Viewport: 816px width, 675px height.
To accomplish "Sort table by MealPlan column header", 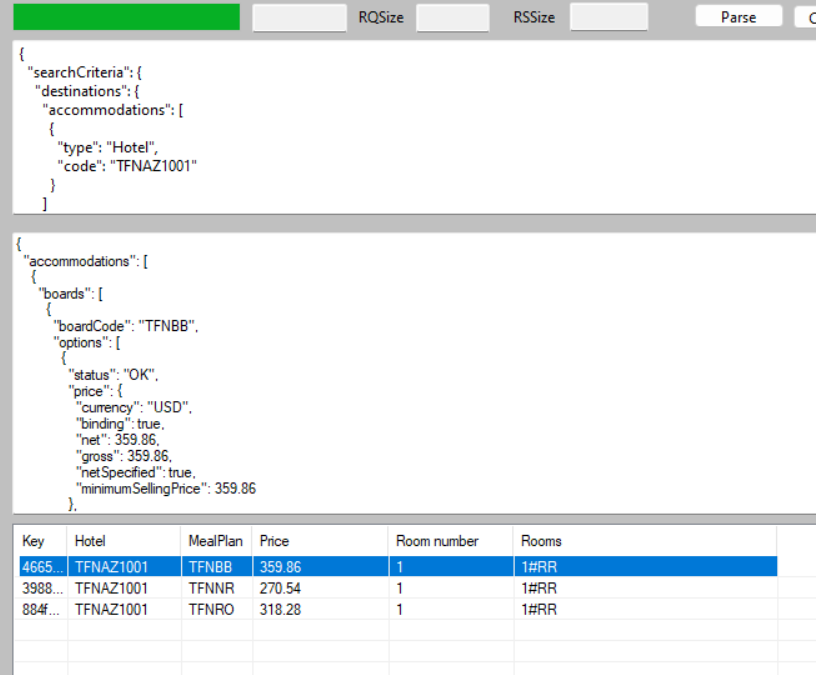I will (215, 541).
